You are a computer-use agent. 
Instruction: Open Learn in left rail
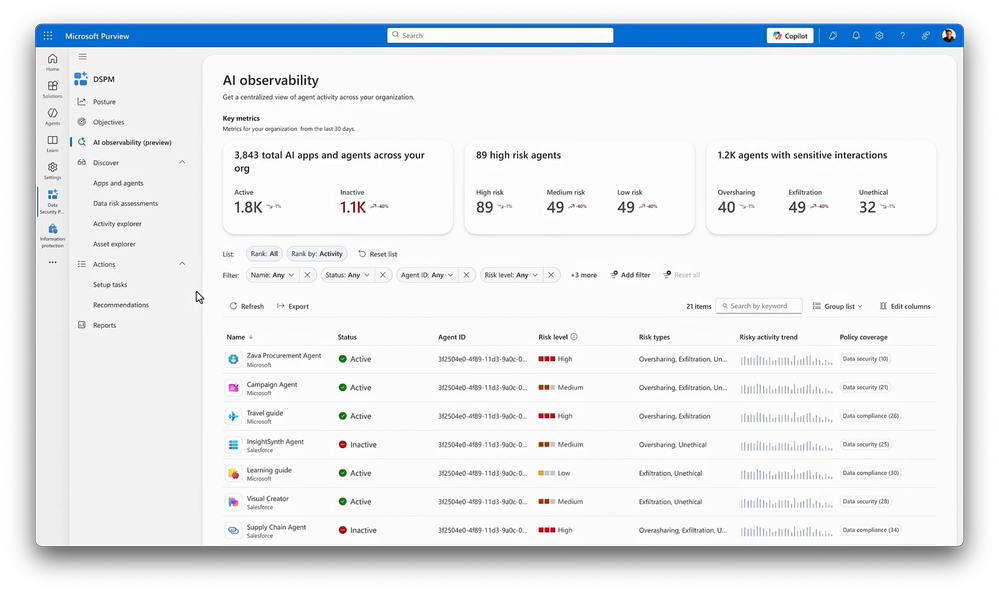[x=52, y=143]
